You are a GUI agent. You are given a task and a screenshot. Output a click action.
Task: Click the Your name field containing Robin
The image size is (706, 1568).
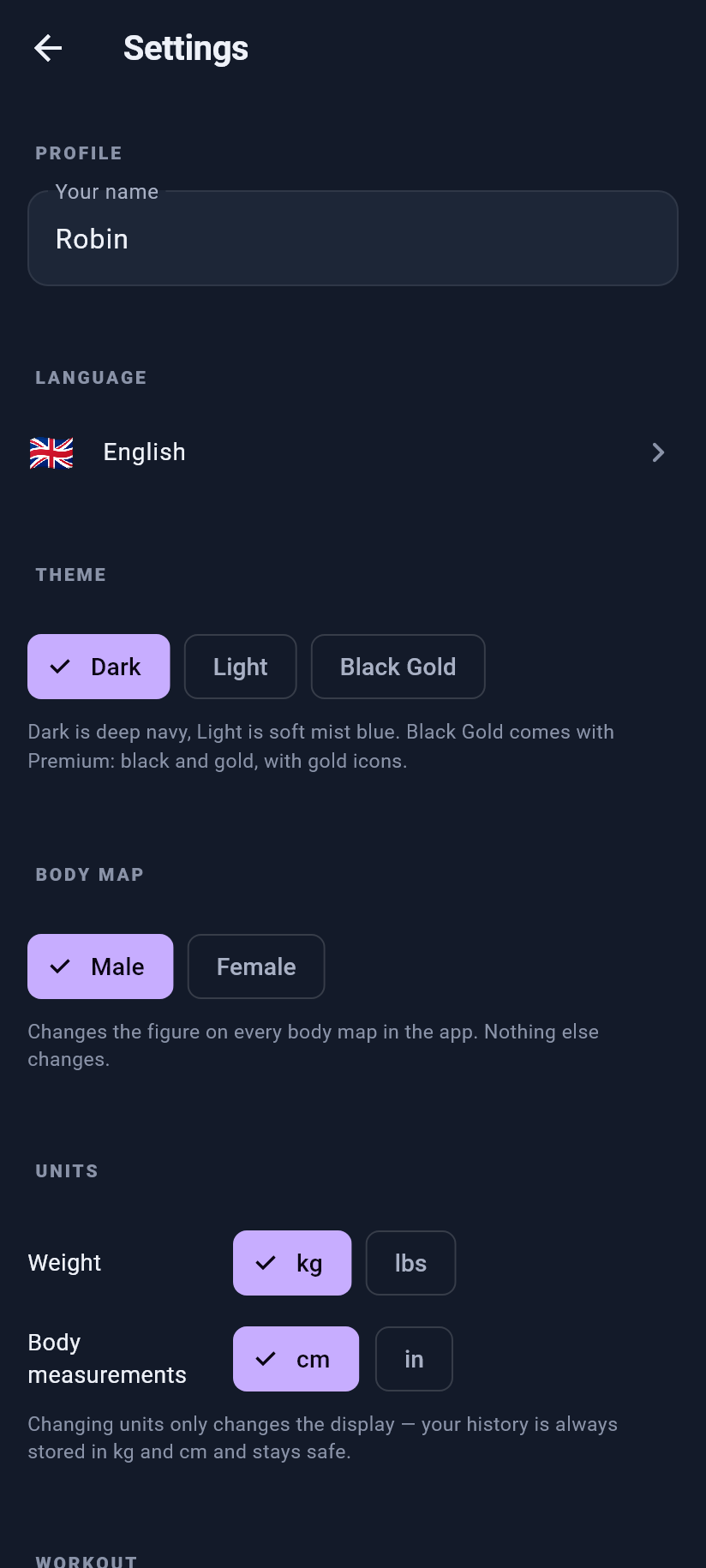353,238
